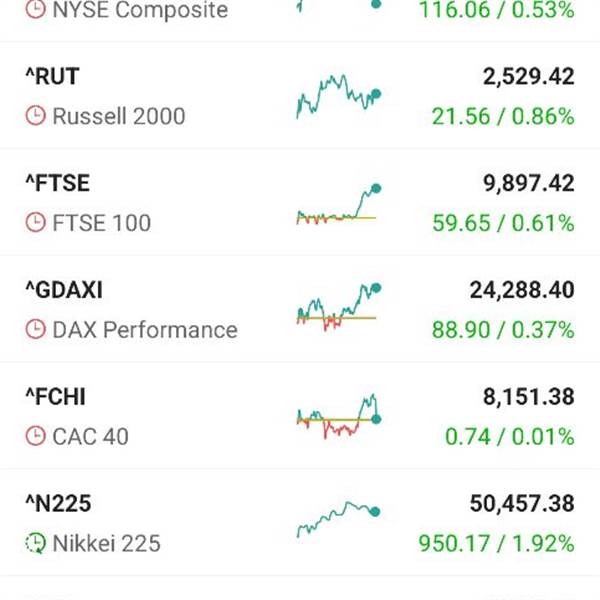The height and width of the screenshot is (600, 600).
Task: Click the green clock icon beside Nikkei 225
Action: (x=35, y=544)
